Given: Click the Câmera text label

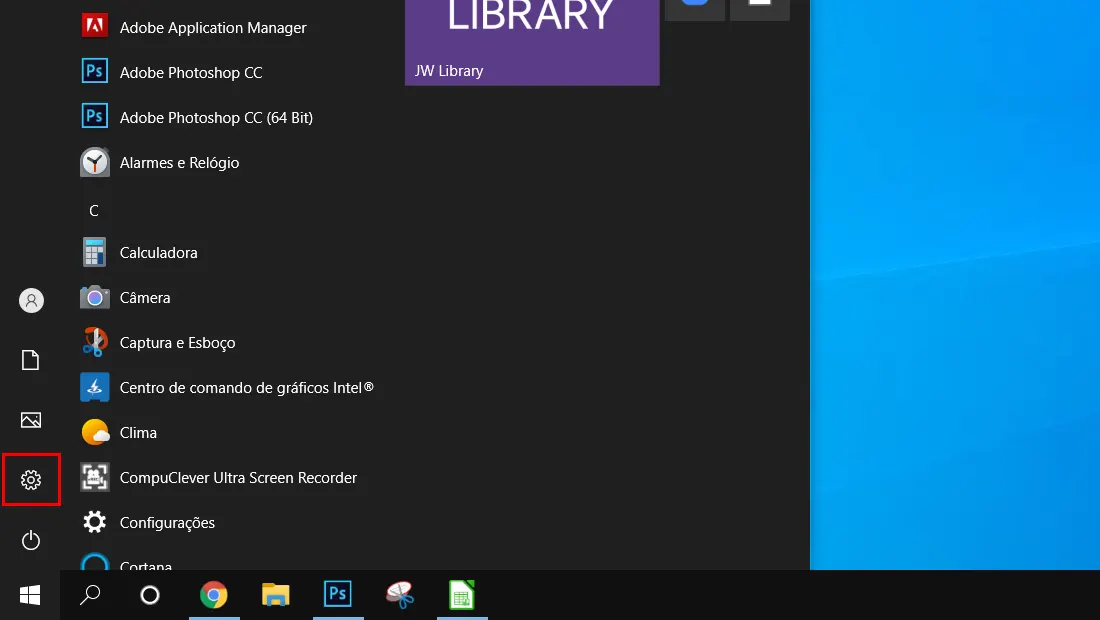Looking at the screenshot, I should click(x=145, y=297).
